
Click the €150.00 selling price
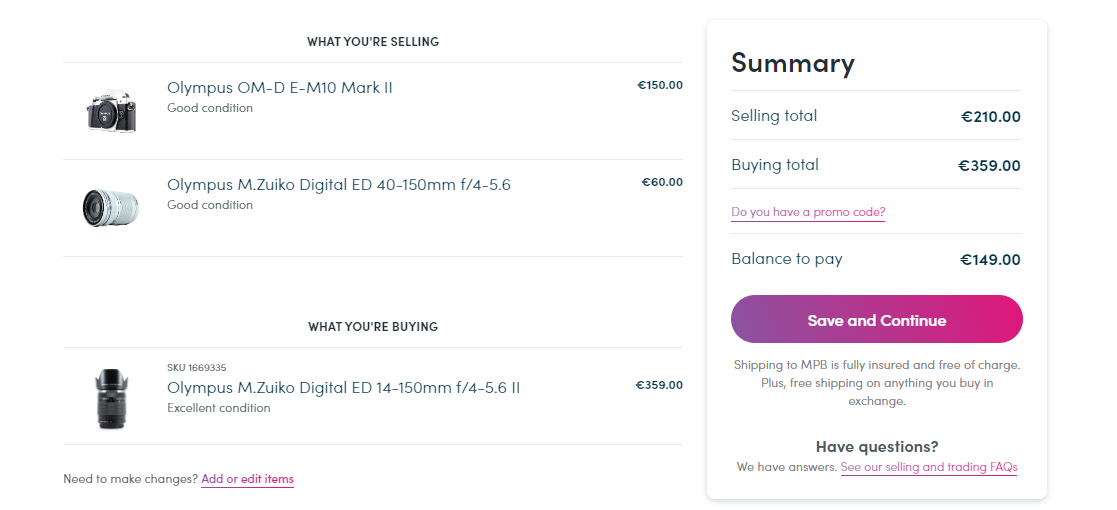click(660, 85)
